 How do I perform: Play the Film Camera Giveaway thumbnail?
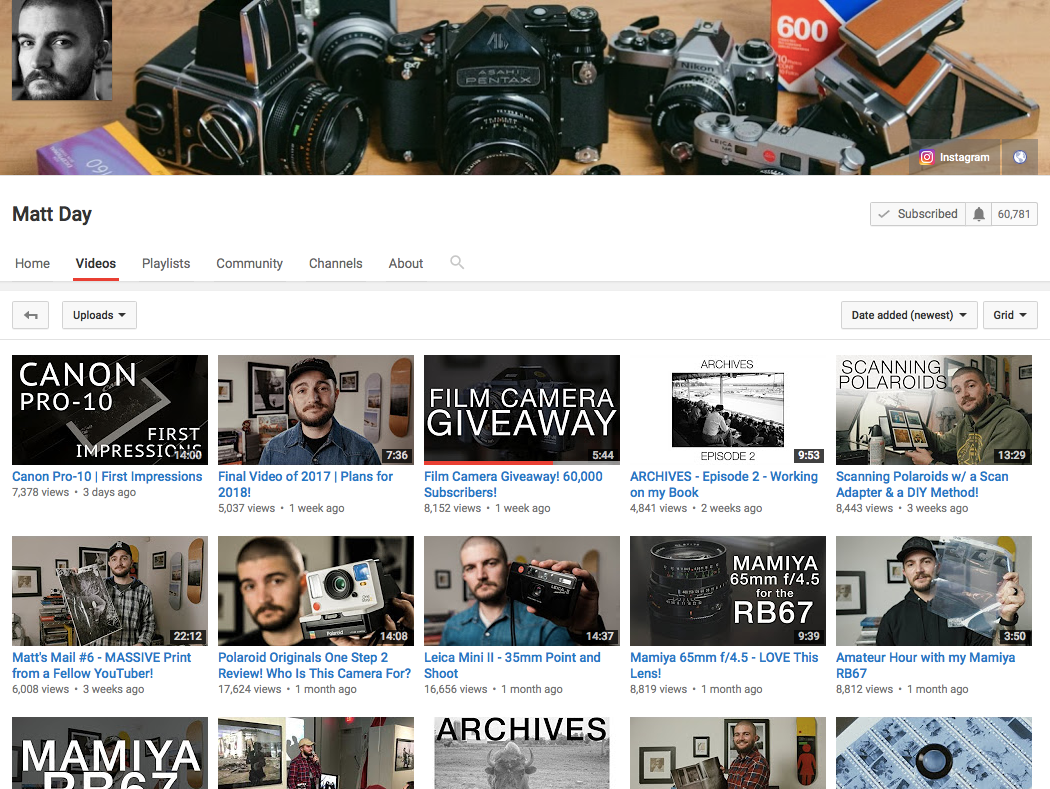(x=522, y=410)
